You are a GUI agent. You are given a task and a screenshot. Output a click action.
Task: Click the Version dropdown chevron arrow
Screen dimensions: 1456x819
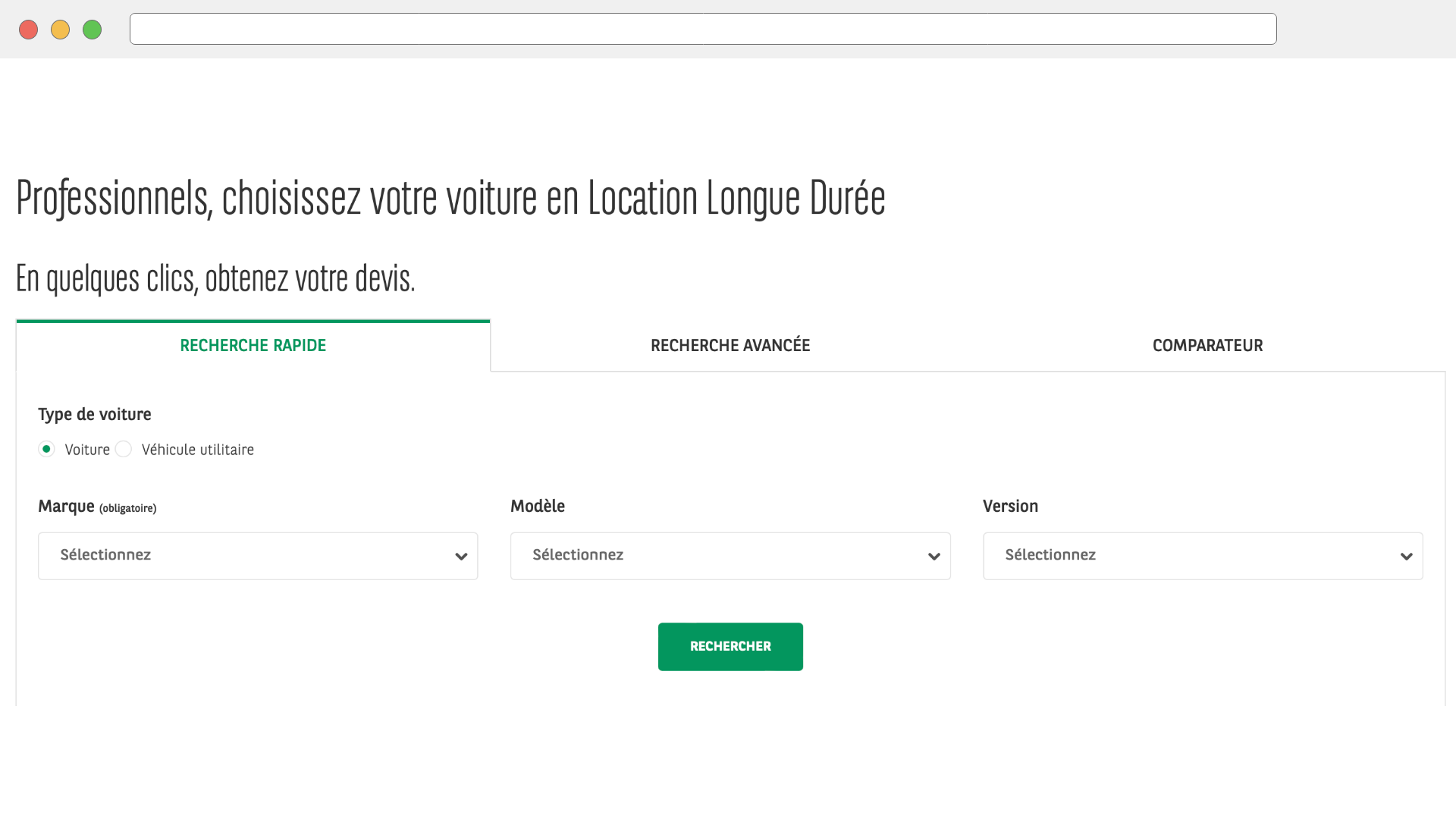[x=1406, y=557]
